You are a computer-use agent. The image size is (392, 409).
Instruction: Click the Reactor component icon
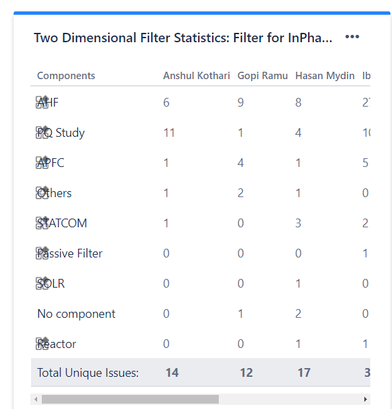42,344
